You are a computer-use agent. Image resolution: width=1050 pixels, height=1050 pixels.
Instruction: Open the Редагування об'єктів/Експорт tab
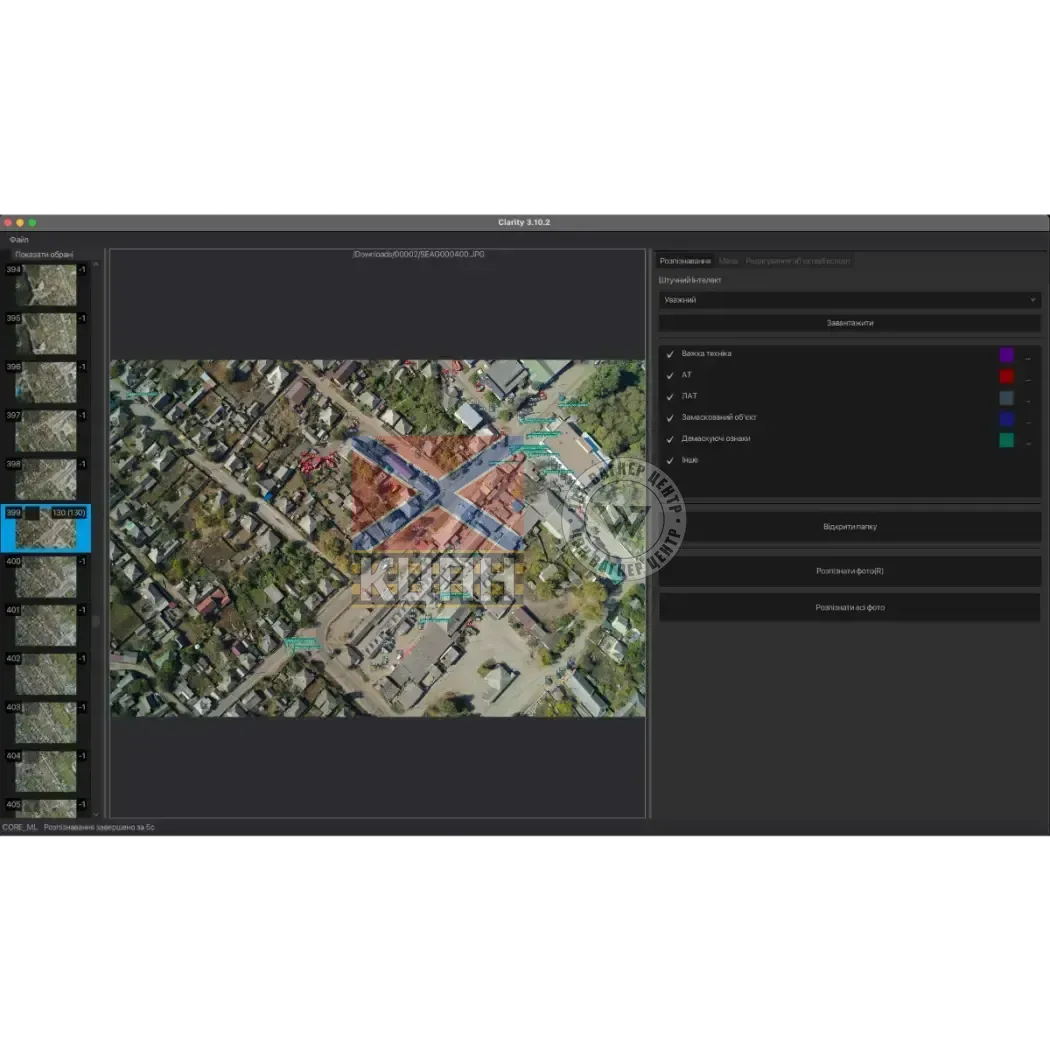click(798, 261)
